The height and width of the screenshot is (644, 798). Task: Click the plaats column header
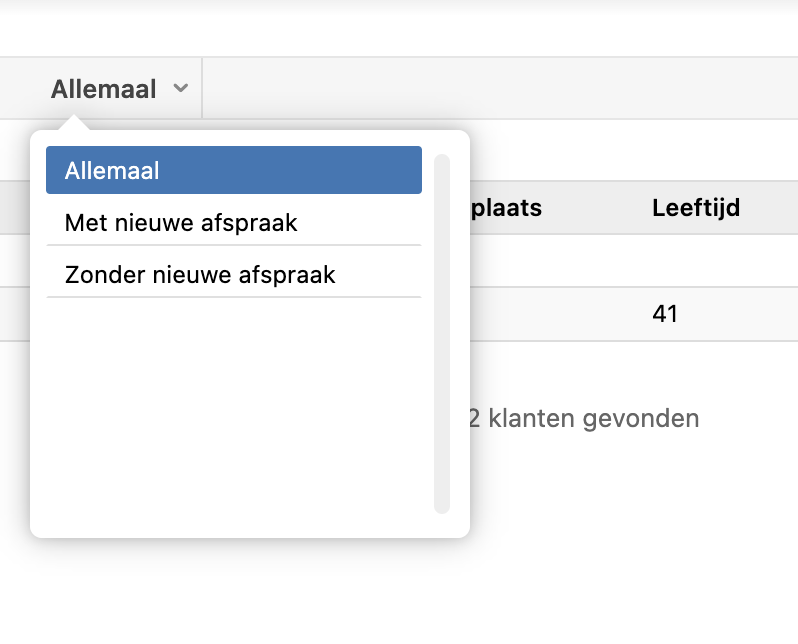[505, 208]
